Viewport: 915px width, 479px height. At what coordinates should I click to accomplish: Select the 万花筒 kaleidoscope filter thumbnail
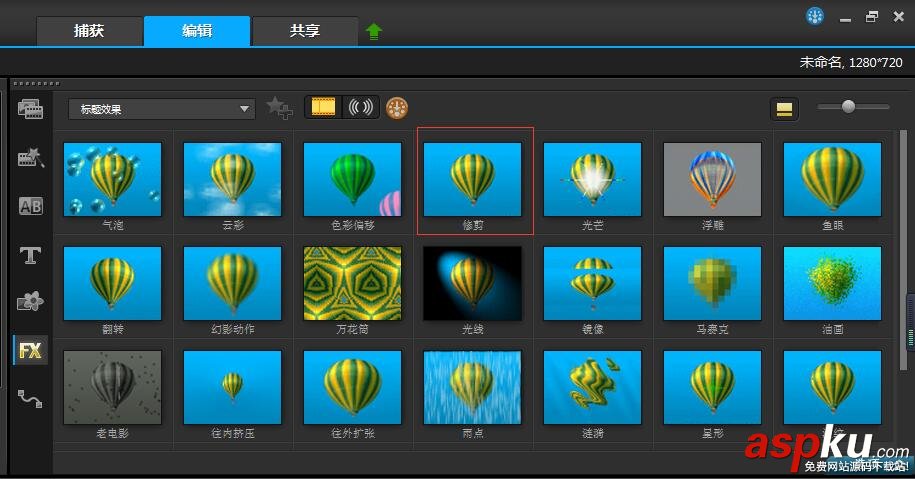pyautogui.click(x=352, y=284)
